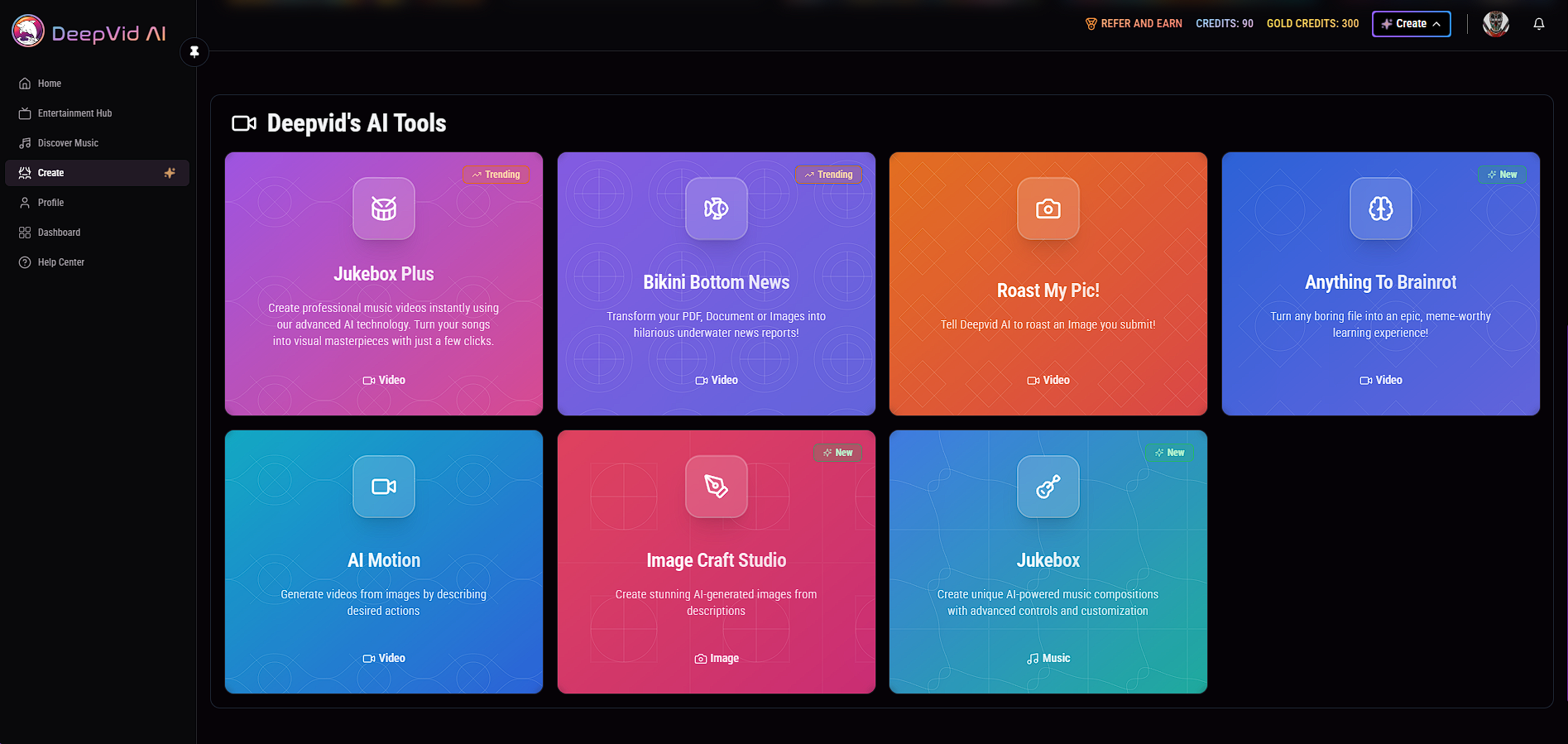Screen dimensions: 1568x744
Task: Open Image Craft Studio tool title
Action: [717, 560]
